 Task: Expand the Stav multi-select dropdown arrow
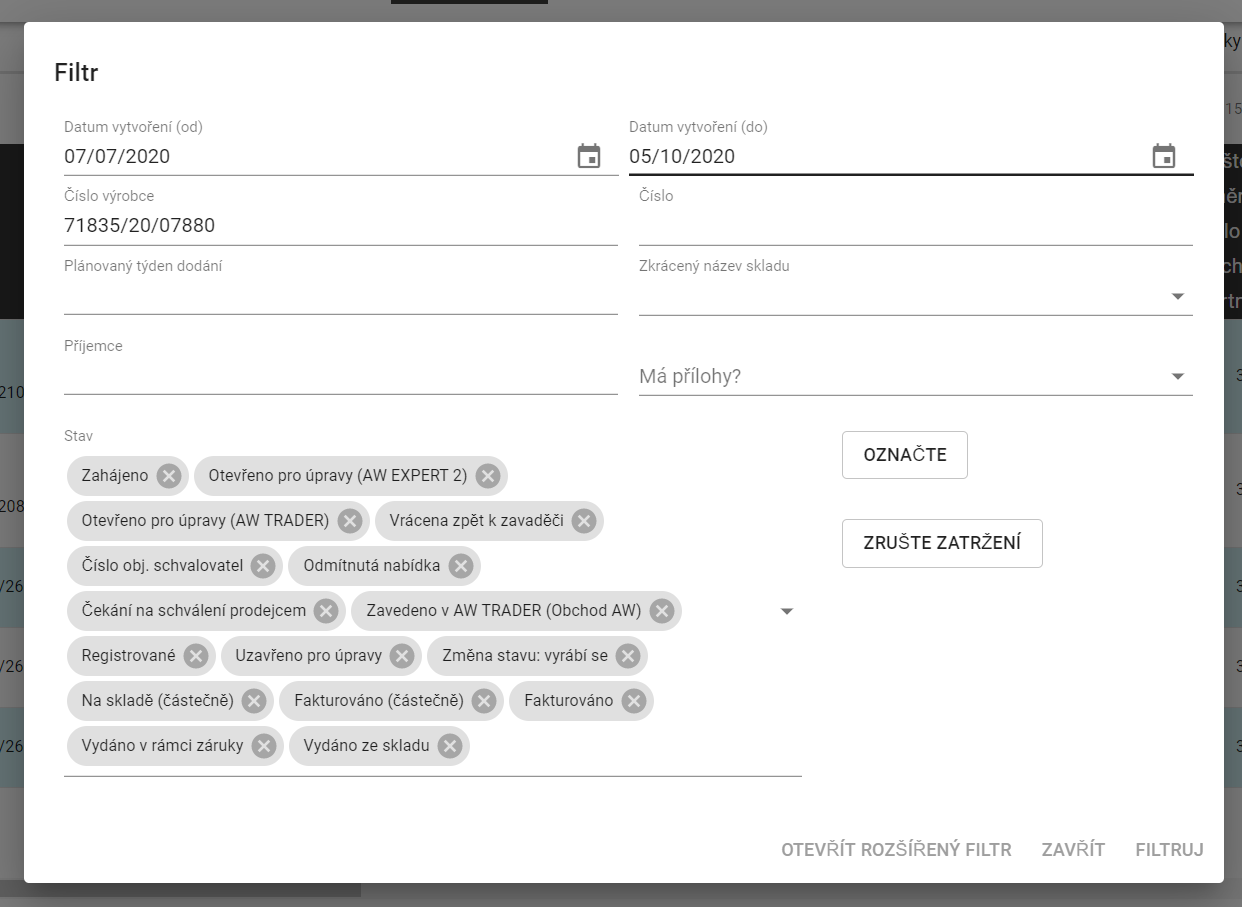click(x=786, y=611)
